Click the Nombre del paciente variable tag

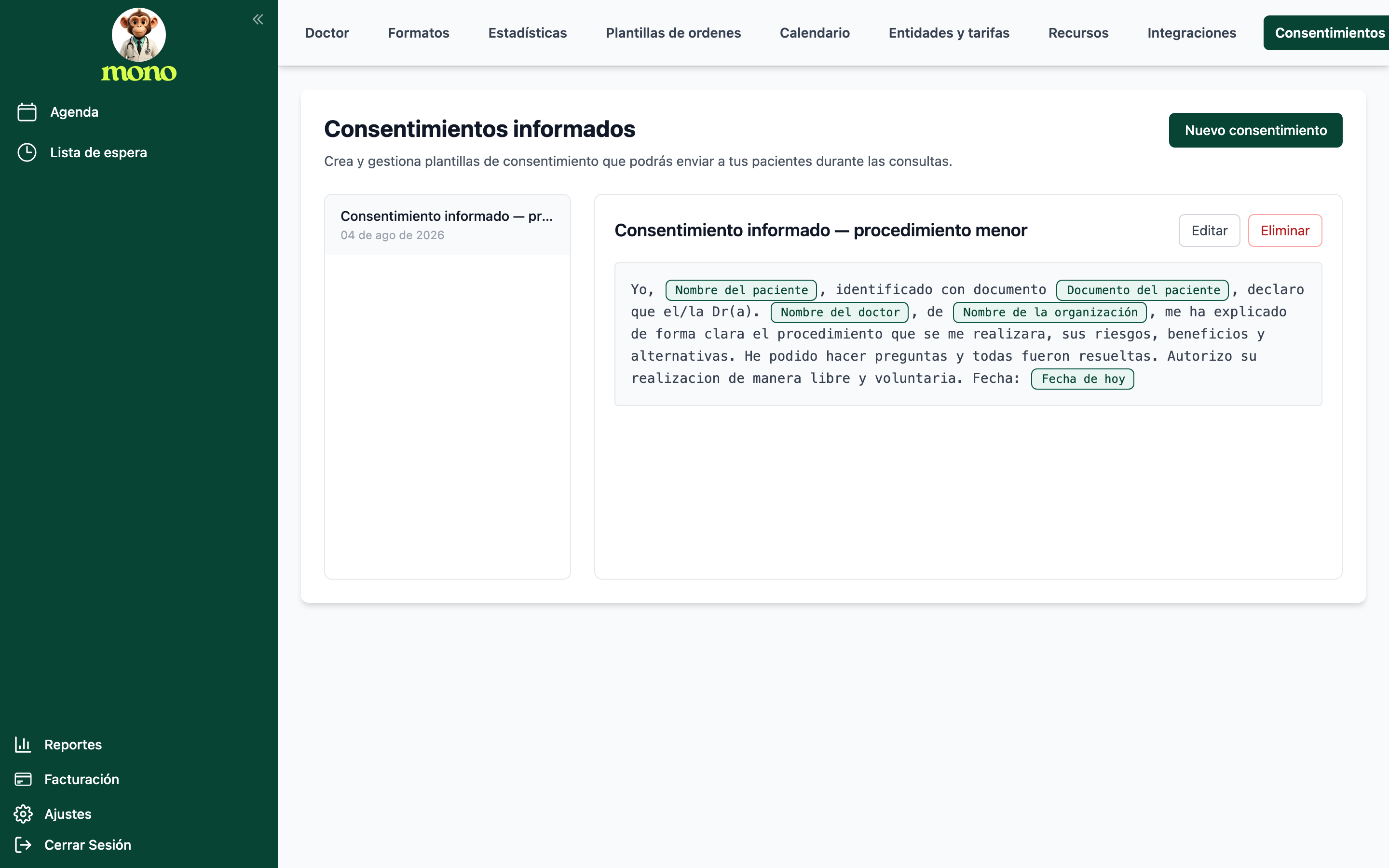coord(741,290)
